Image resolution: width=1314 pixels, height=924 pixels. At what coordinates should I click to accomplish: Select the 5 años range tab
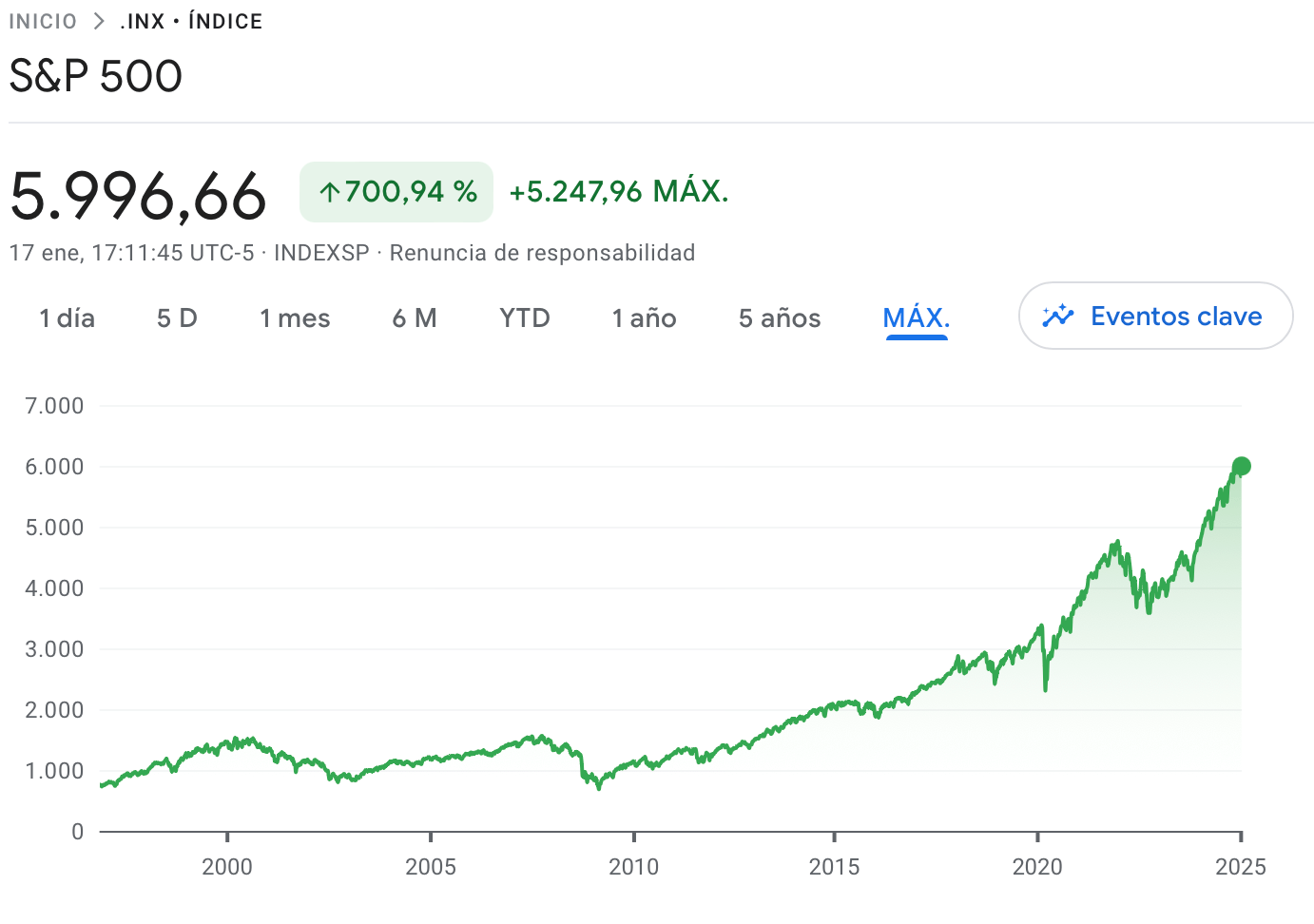coord(780,318)
